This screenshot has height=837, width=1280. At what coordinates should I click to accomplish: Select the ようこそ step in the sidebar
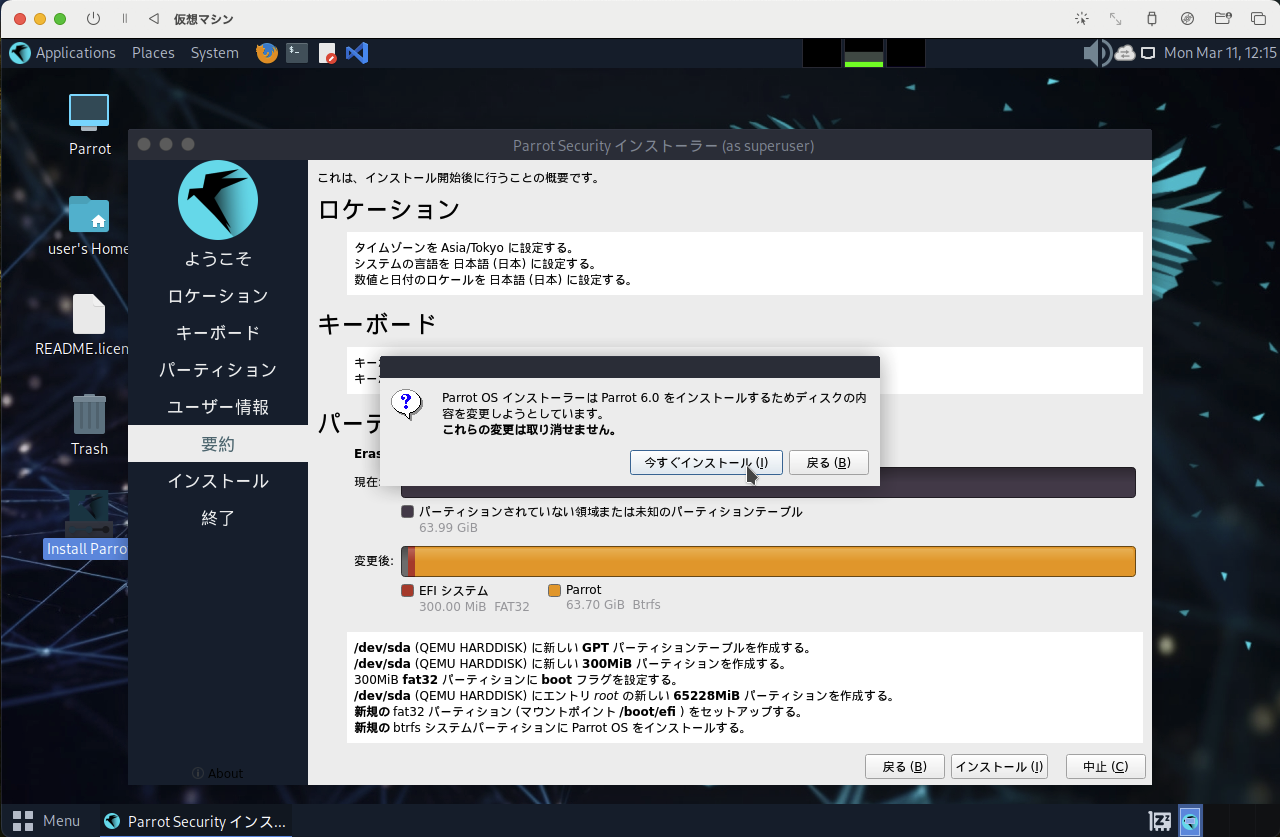point(218,259)
